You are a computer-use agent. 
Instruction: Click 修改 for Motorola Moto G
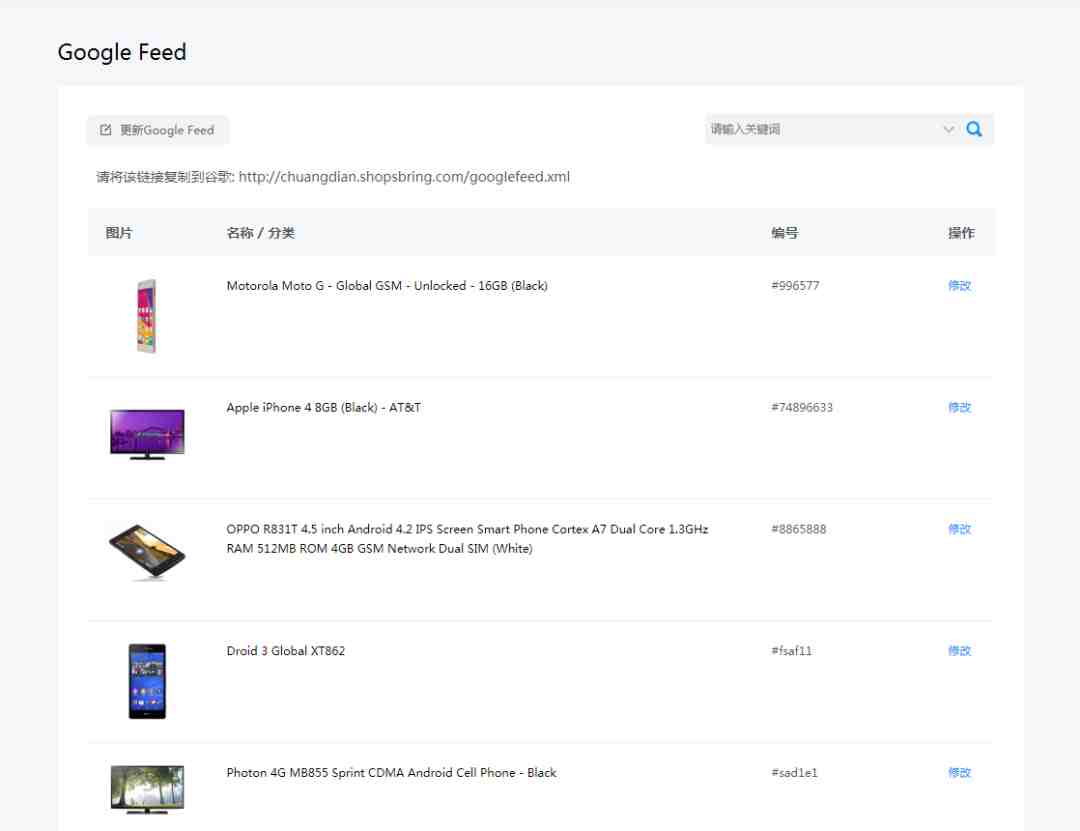(959, 285)
